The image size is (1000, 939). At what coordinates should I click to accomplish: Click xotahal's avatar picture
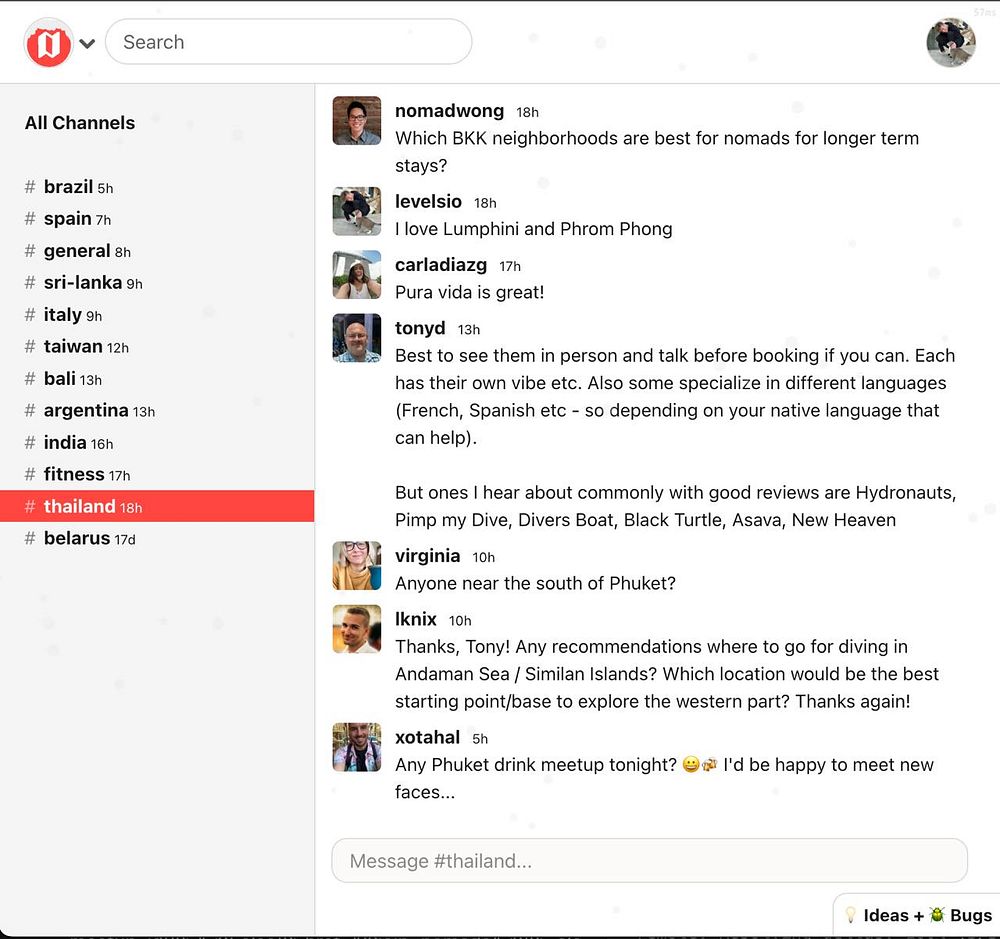[357, 746]
